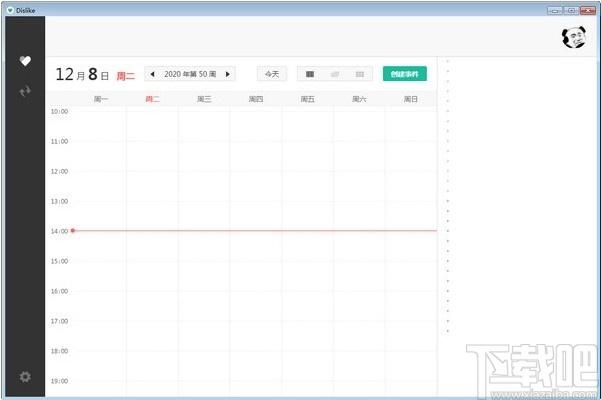Select the 周一 column header
Screen dimensions: 601x400
click(101, 99)
